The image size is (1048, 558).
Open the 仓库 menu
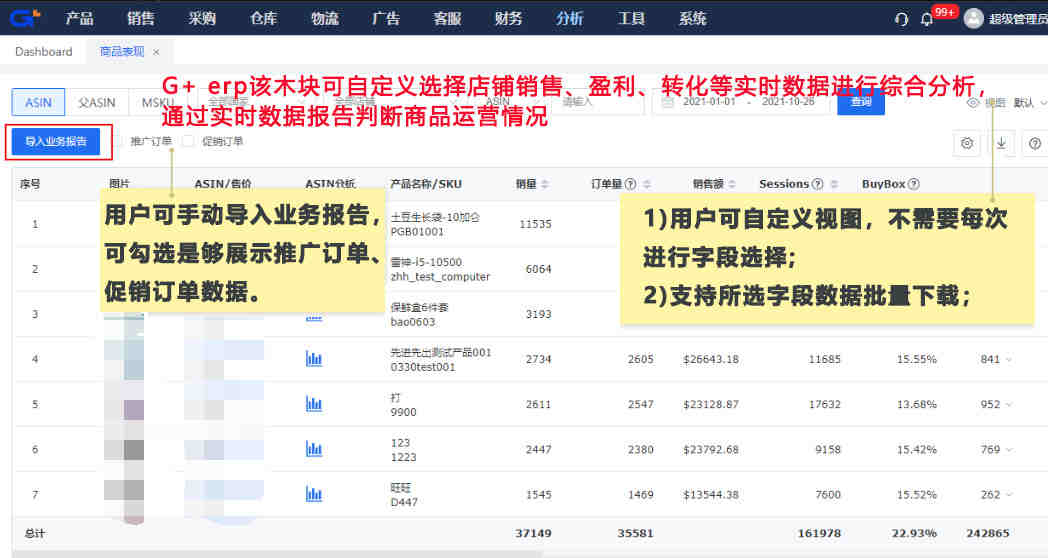click(263, 19)
